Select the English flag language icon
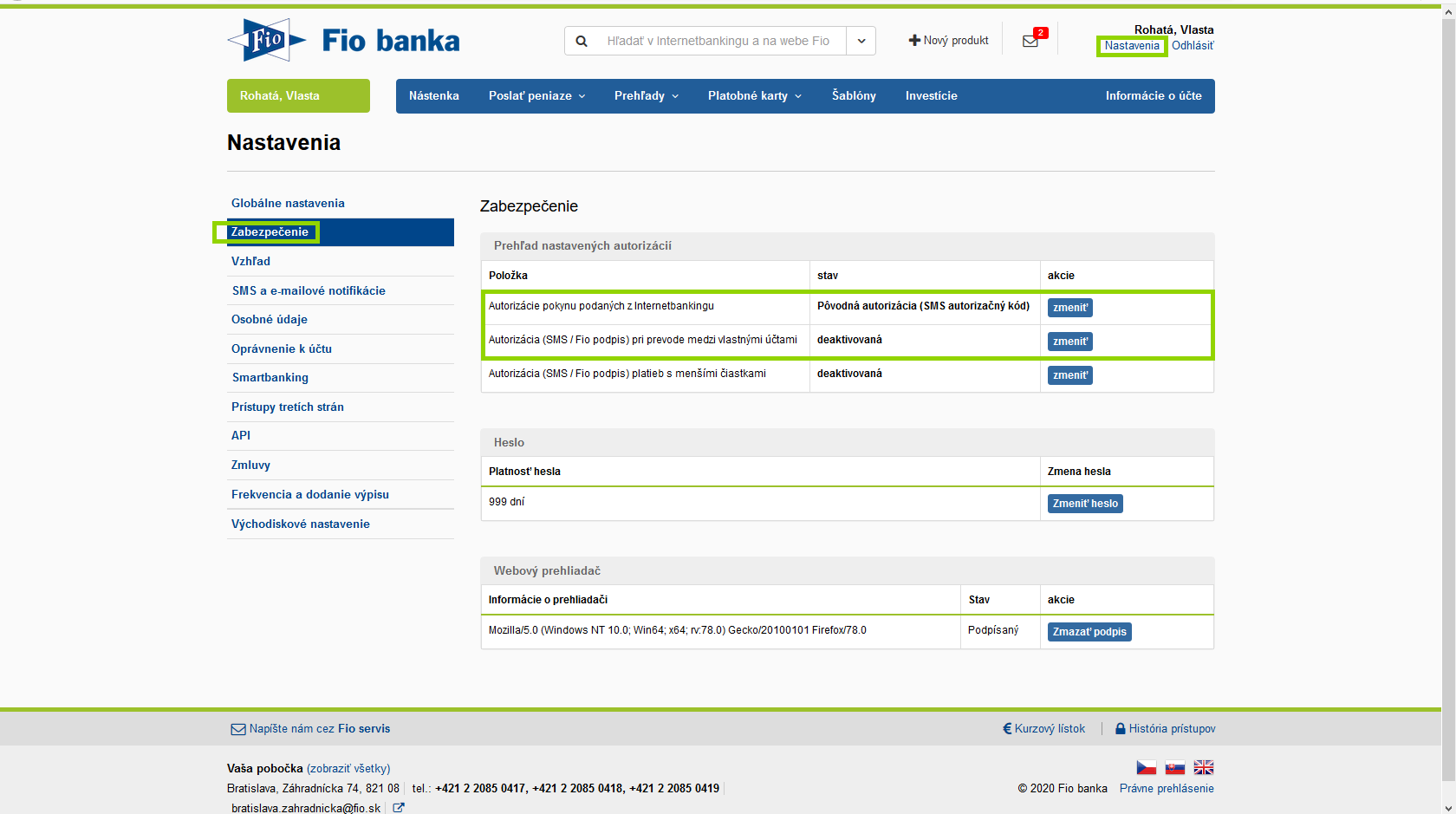Screen dimensions: 1456x814 1204,767
